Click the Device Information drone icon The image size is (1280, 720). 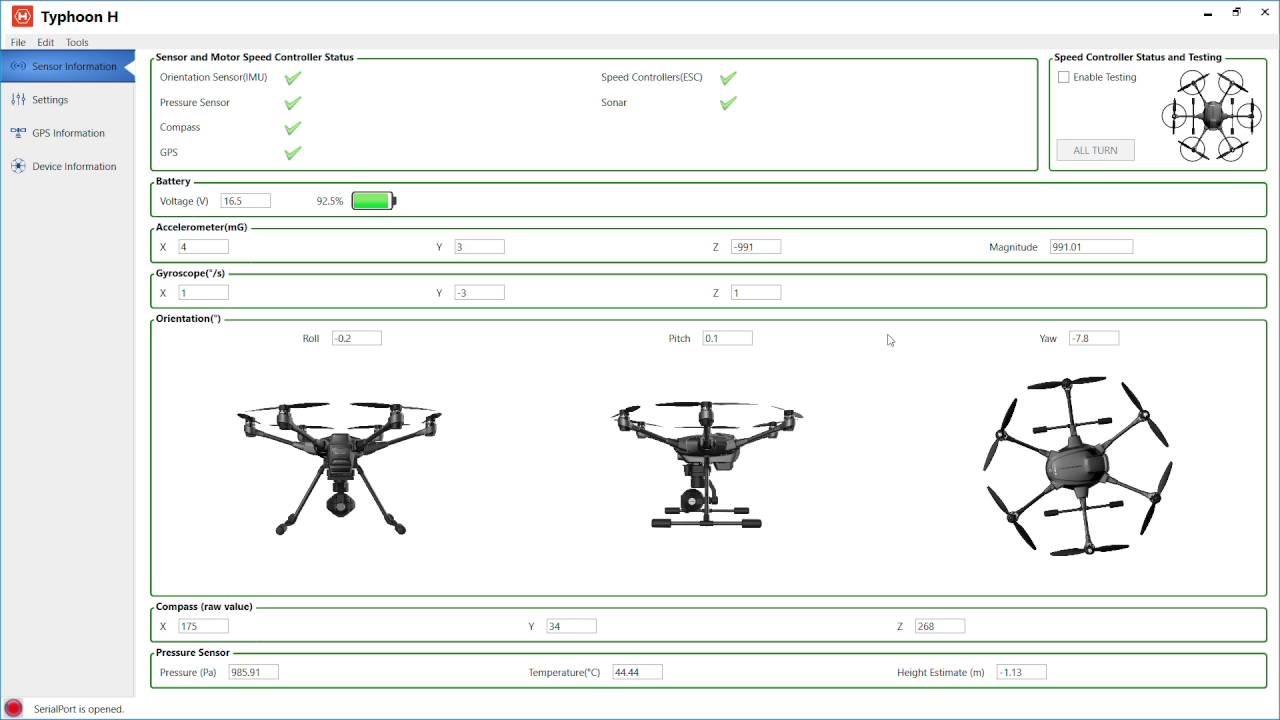pos(18,166)
